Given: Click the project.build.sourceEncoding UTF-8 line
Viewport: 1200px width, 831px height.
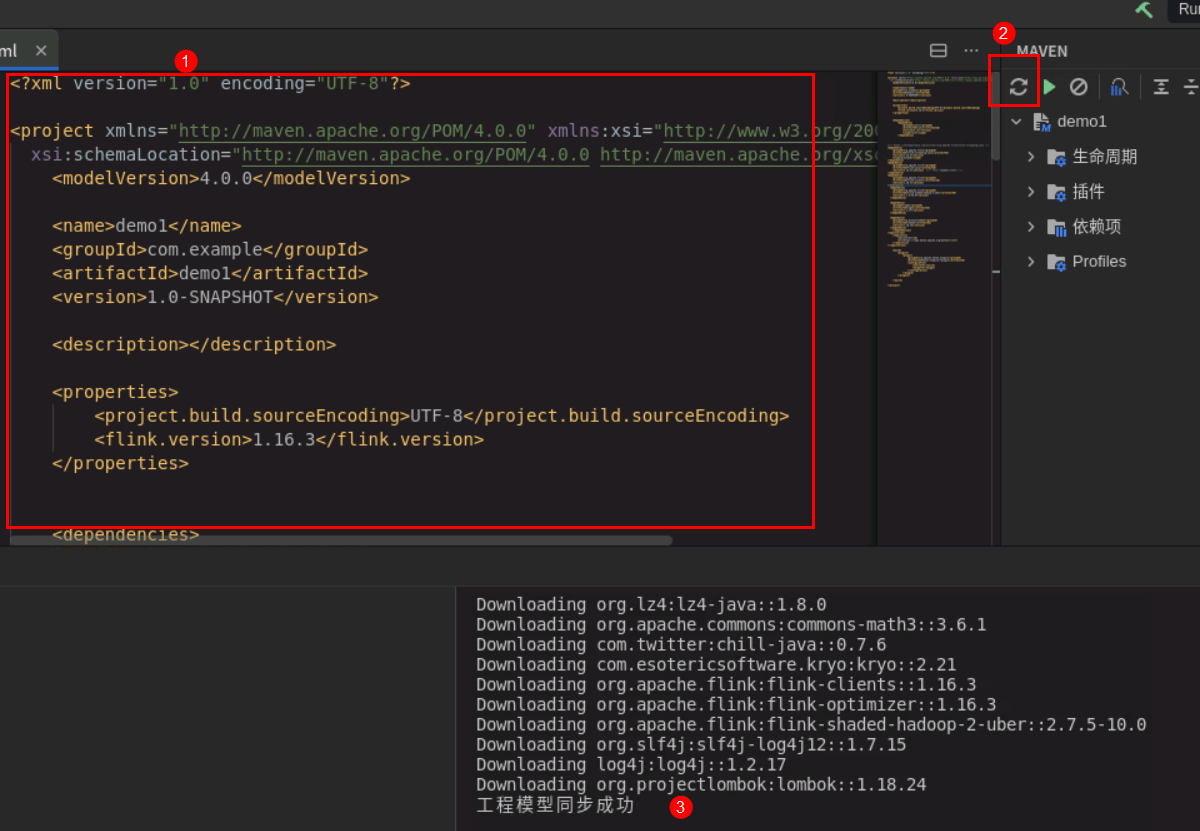Looking at the screenshot, I should point(442,416).
